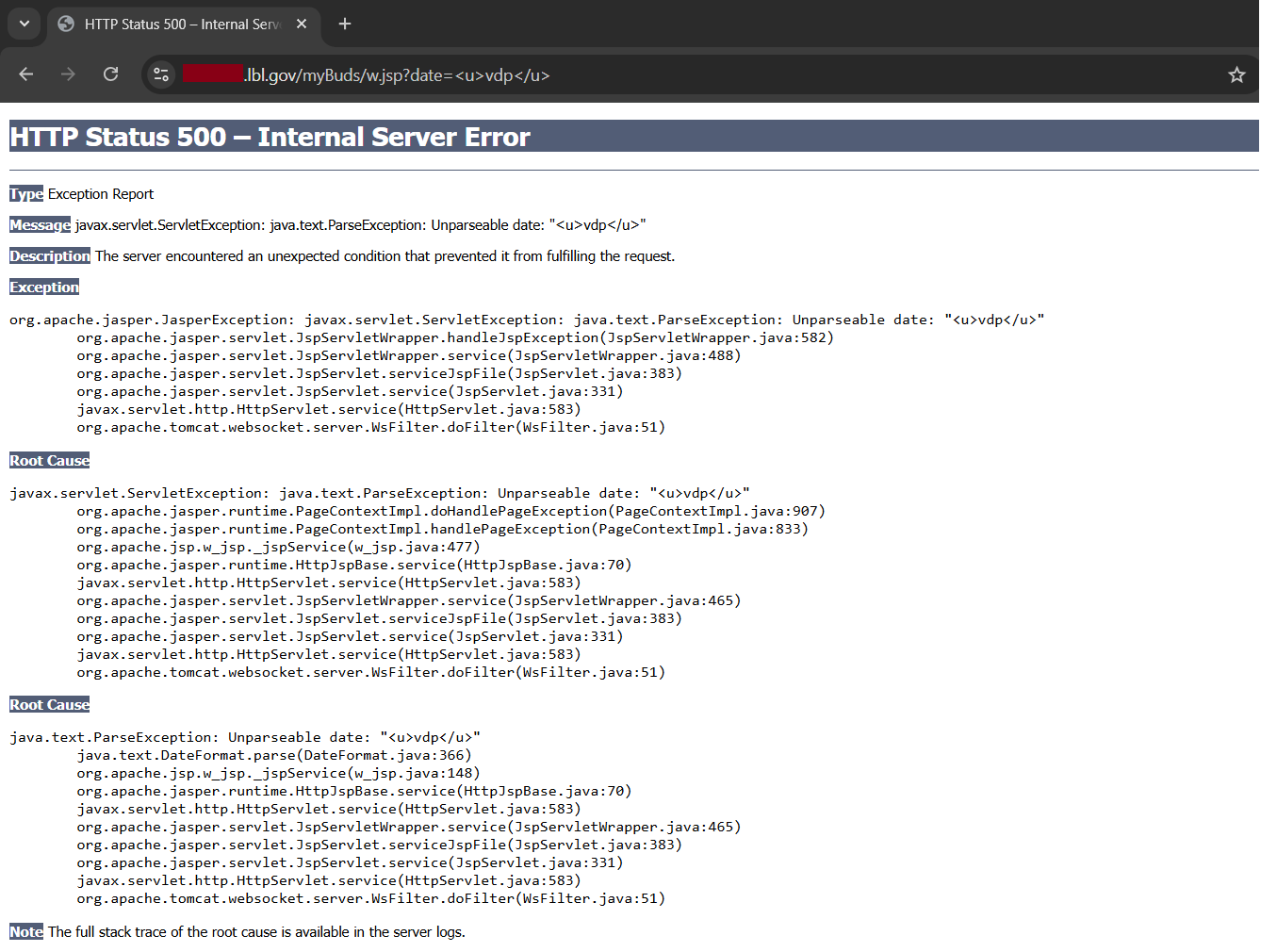Open a new browser tab

click(344, 24)
